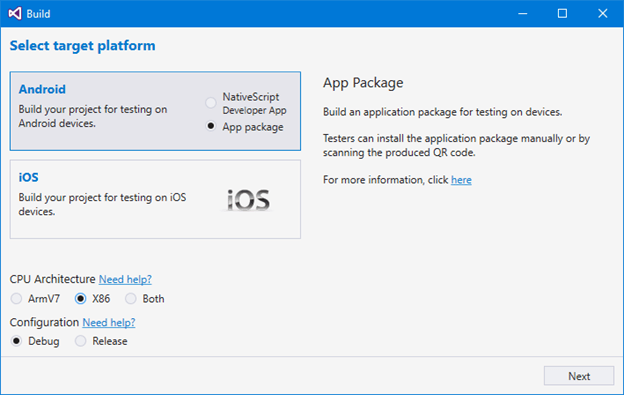Click 'Build your project for testing on iOS devices' text
Screen dimensions: 624x395
click(x=102, y=204)
